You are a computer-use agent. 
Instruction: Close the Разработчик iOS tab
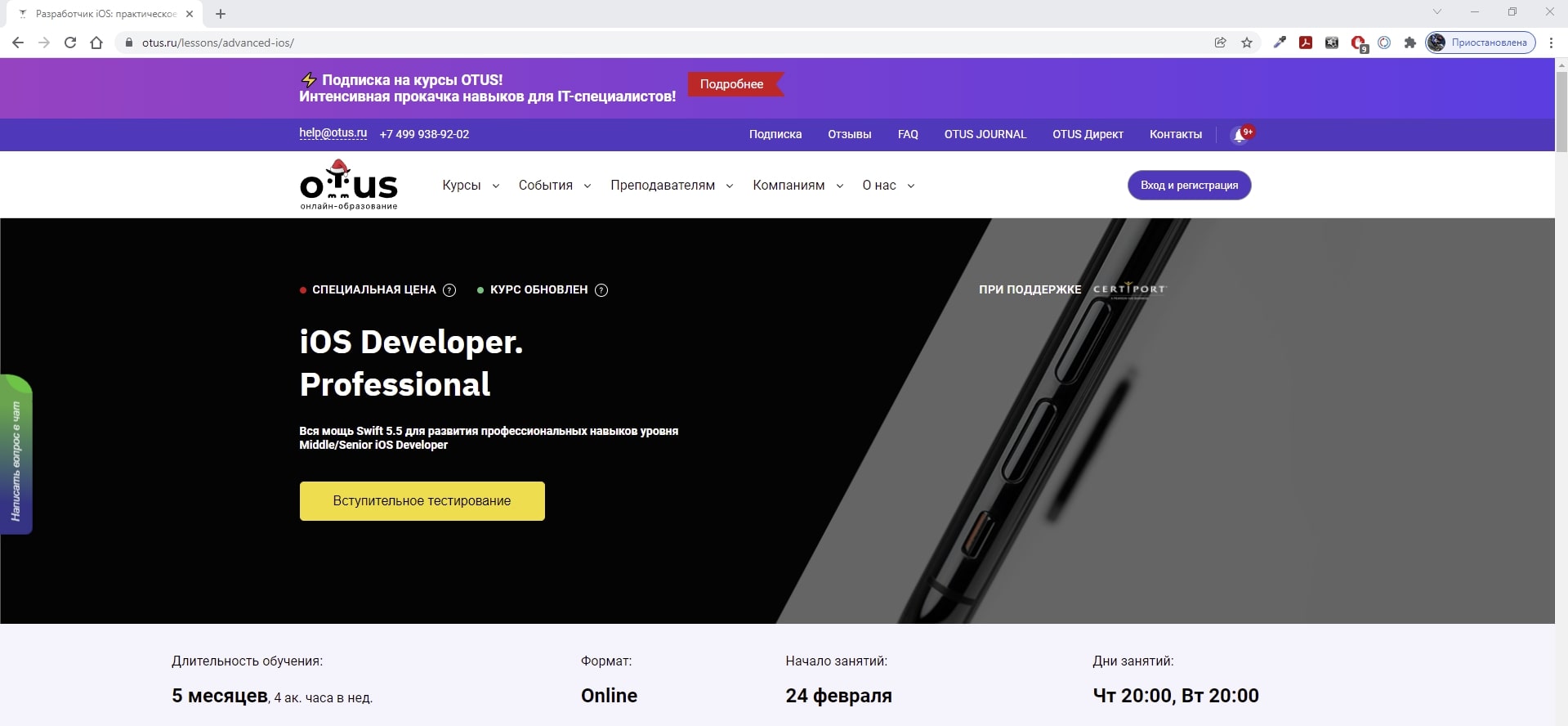[190, 14]
